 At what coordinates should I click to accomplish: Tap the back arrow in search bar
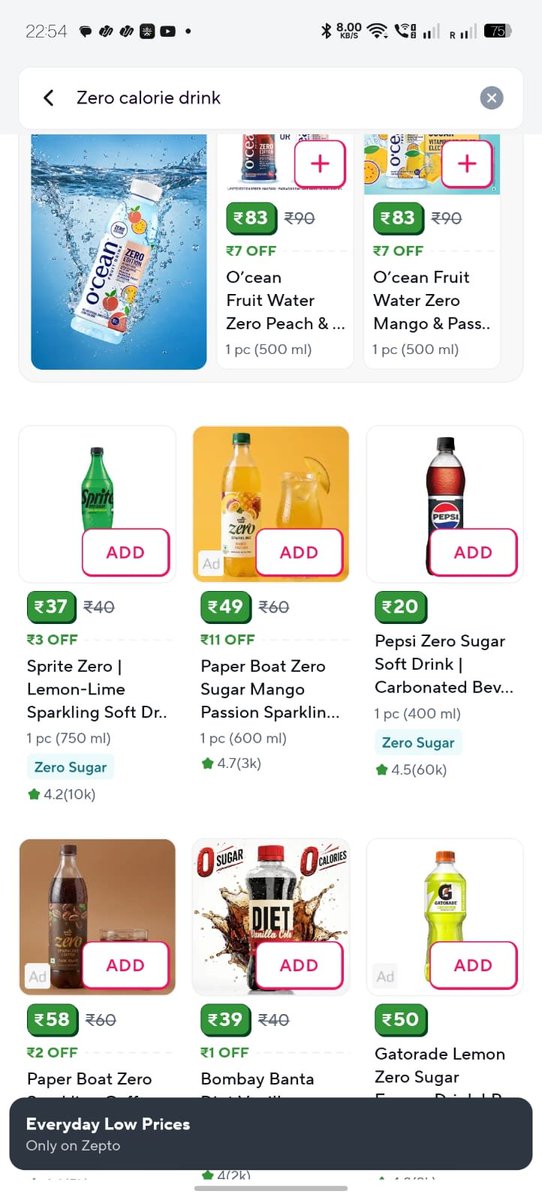[48, 97]
